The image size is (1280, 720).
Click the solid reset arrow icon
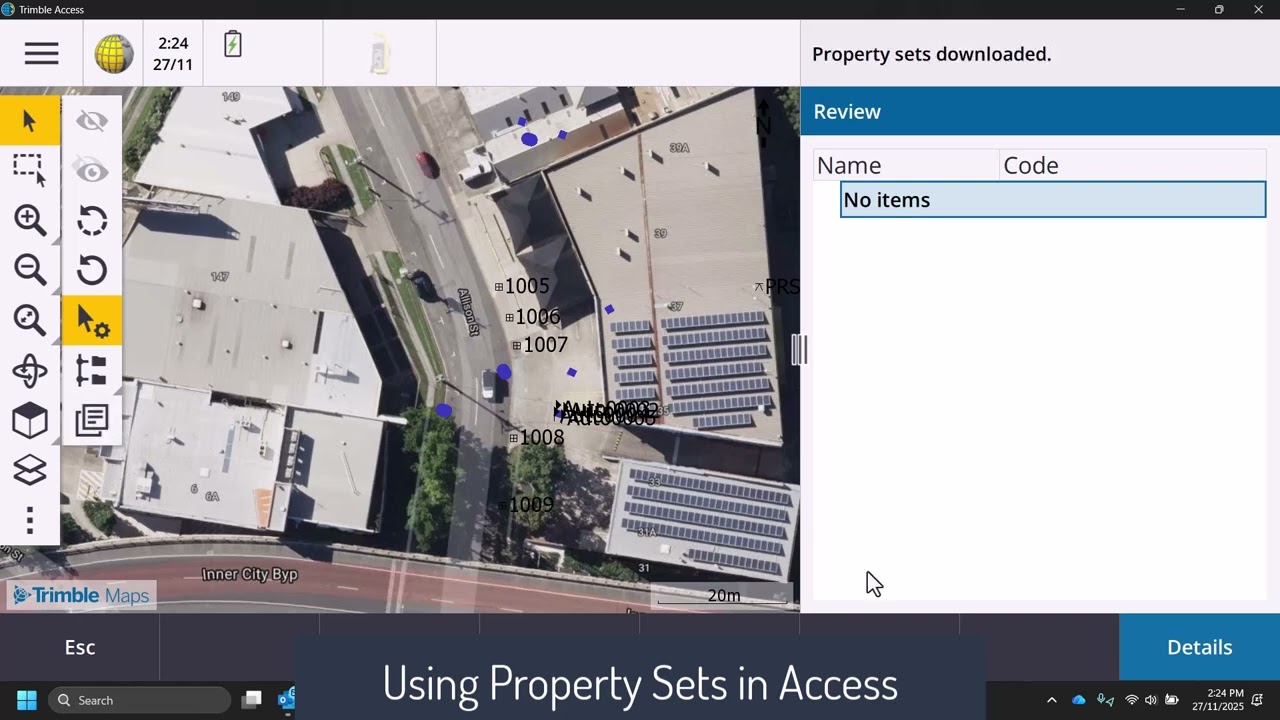click(x=92, y=271)
